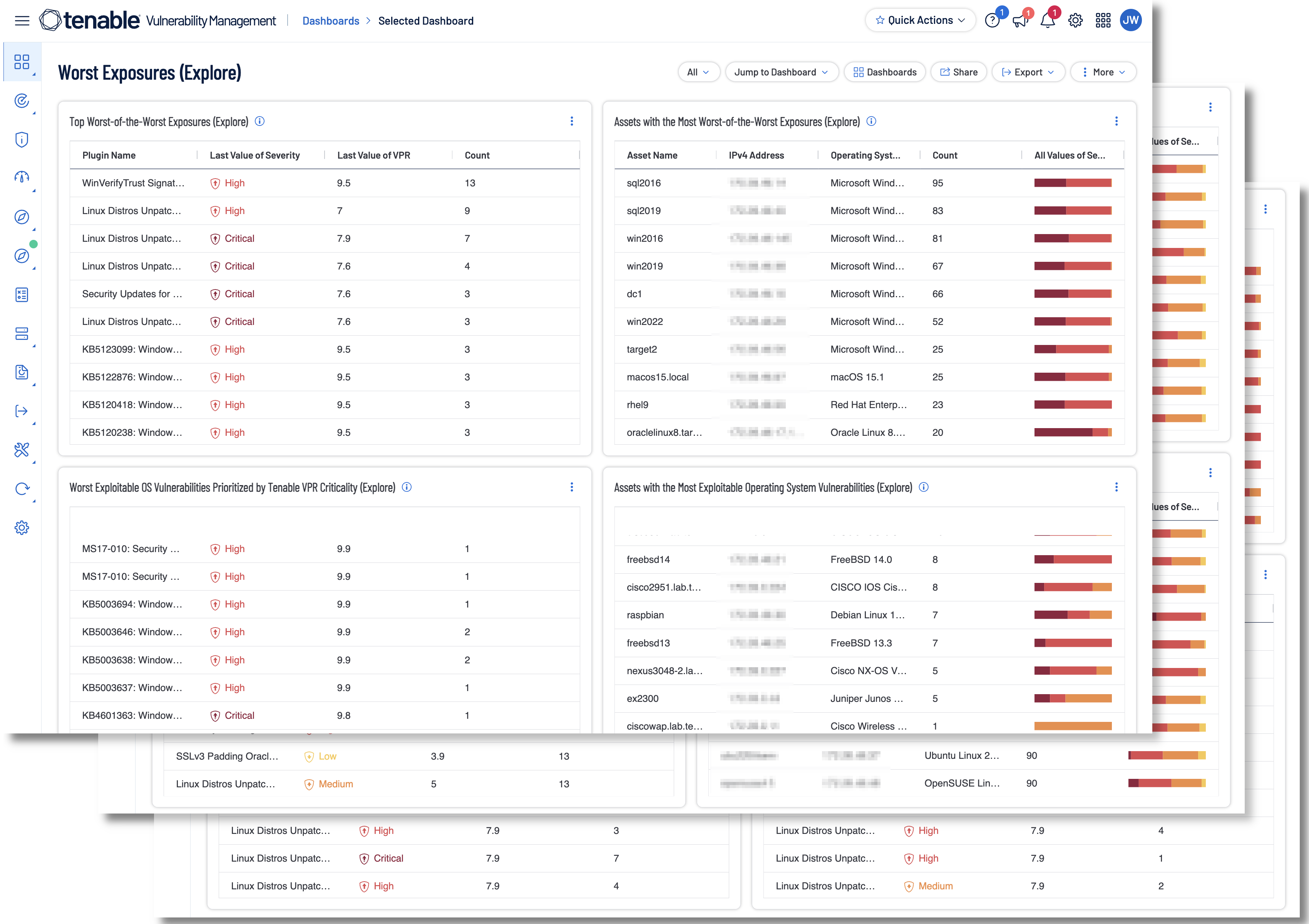Viewport: 1309px width, 924px height.
Task: Click the Dashboards button
Action: pos(884,72)
